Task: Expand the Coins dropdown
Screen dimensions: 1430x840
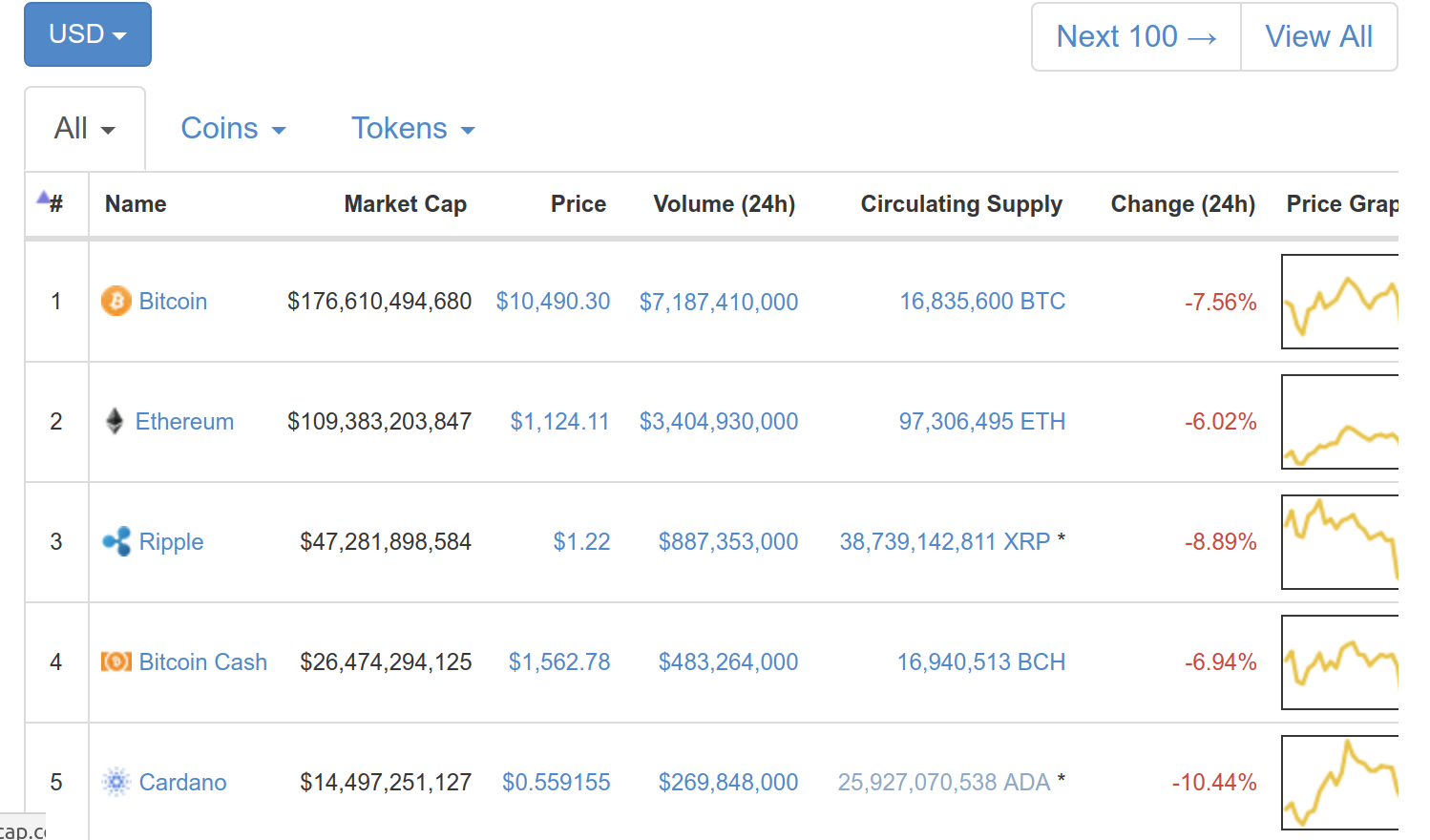Action: click(x=233, y=129)
